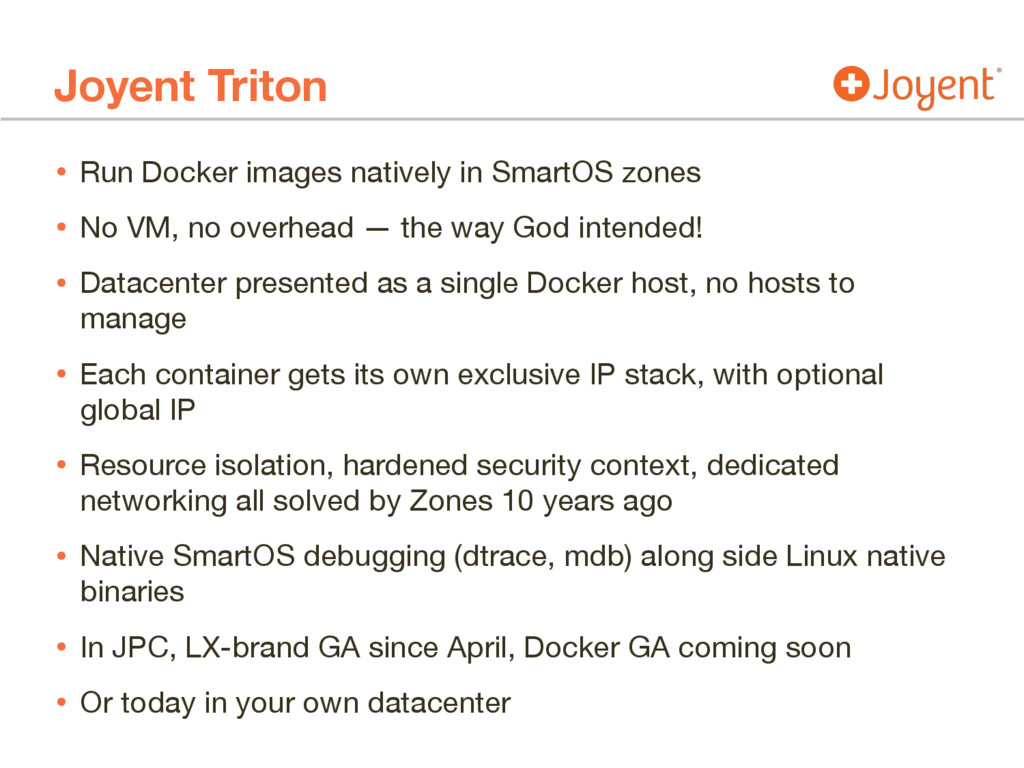Click the bullet dot before 'Each container gets'
1024x768 pixels.
(61, 375)
